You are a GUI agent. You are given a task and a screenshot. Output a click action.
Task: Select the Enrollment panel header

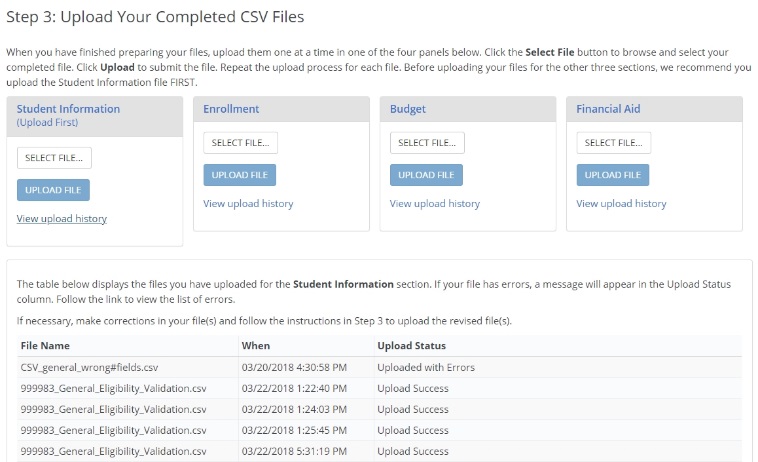231,109
